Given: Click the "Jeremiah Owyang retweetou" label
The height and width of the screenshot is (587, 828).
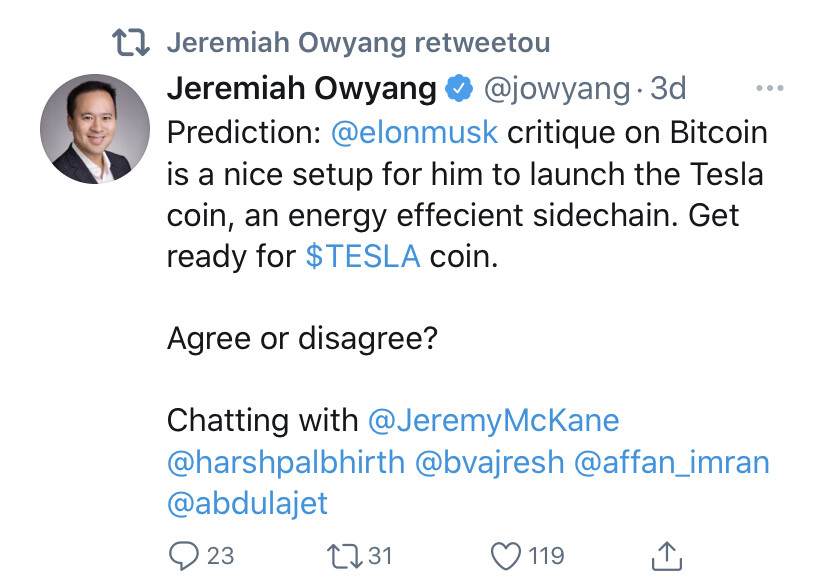Looking at the screenshot, I should click(357, 43).
